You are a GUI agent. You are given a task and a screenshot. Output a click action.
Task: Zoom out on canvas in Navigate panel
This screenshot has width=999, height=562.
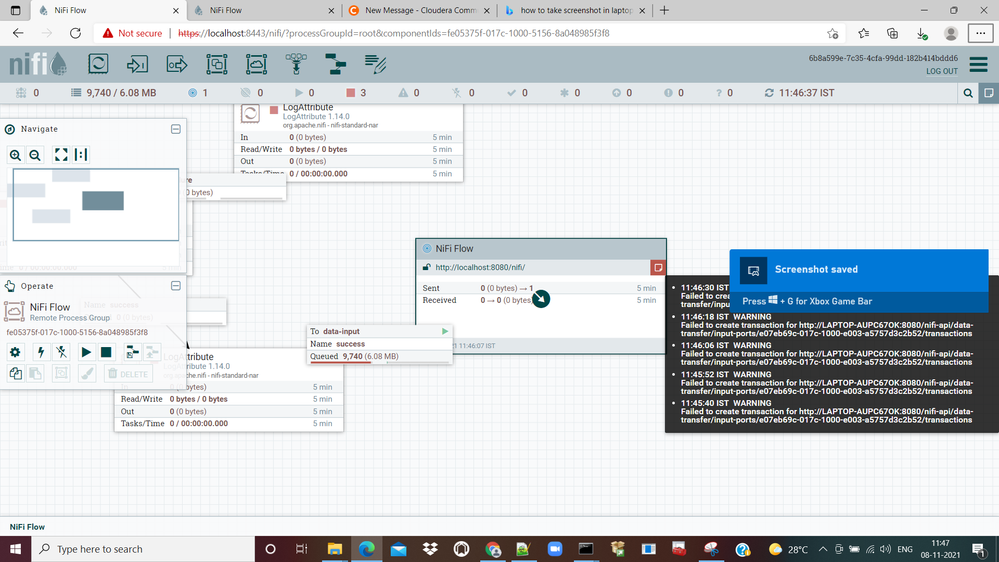click(35, 155)
